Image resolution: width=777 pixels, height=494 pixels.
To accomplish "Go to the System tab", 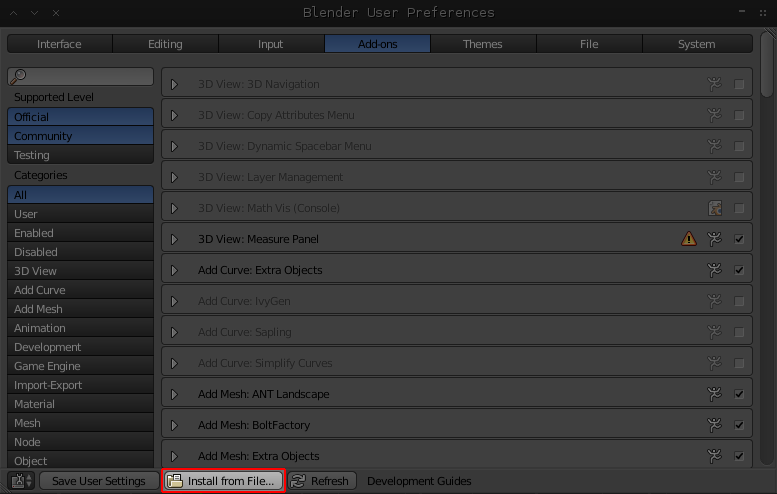I will click(697, 44).
